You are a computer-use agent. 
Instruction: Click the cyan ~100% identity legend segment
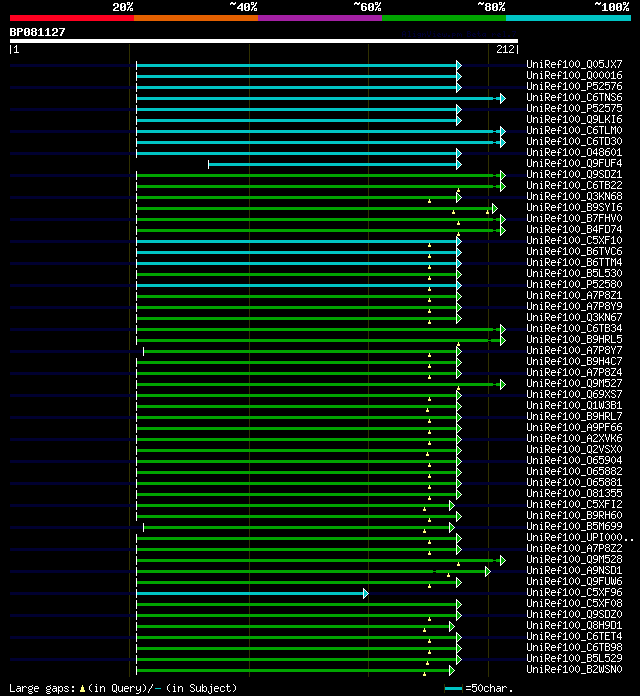click(x=569, y=18)
